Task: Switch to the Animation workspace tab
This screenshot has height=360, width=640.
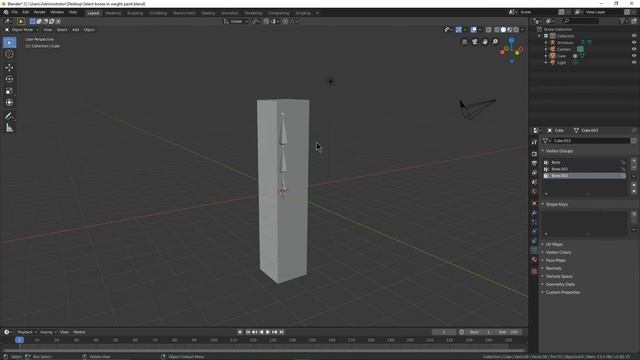Action: point(230,13)
